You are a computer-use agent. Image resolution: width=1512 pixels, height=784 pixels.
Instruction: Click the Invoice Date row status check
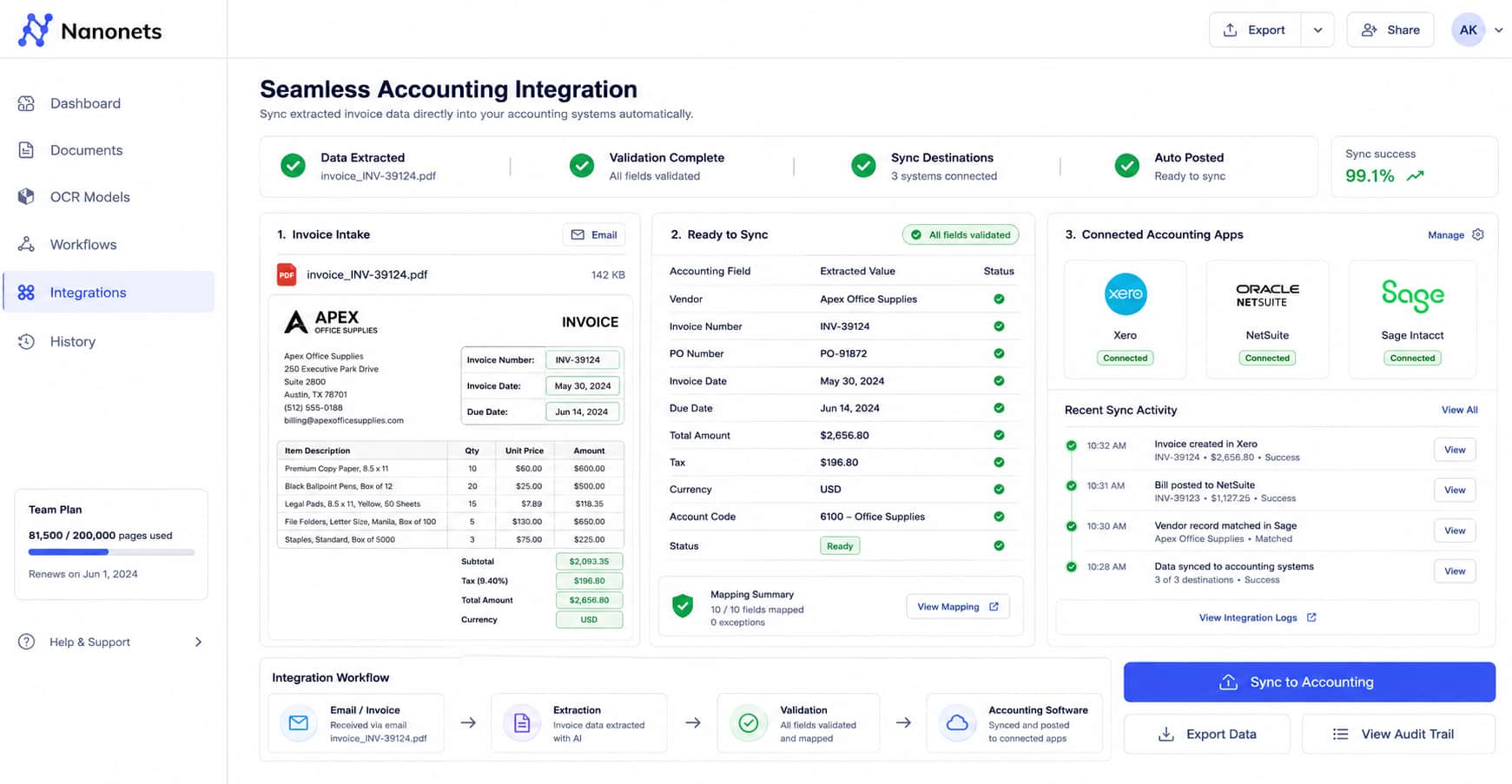point(999,381)
